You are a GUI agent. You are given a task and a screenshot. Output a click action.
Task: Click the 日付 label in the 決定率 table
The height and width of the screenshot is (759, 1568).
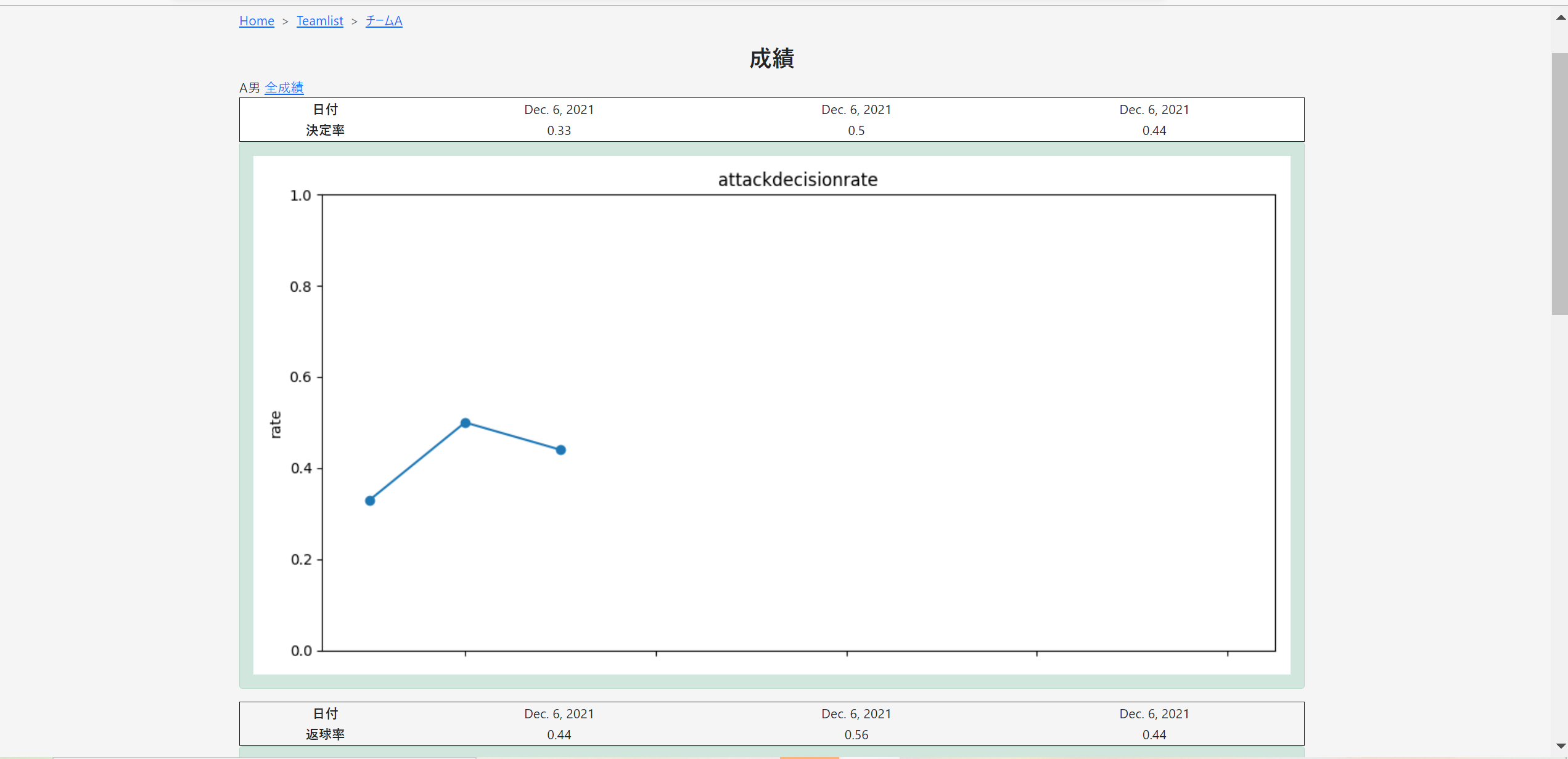(325, 109)
